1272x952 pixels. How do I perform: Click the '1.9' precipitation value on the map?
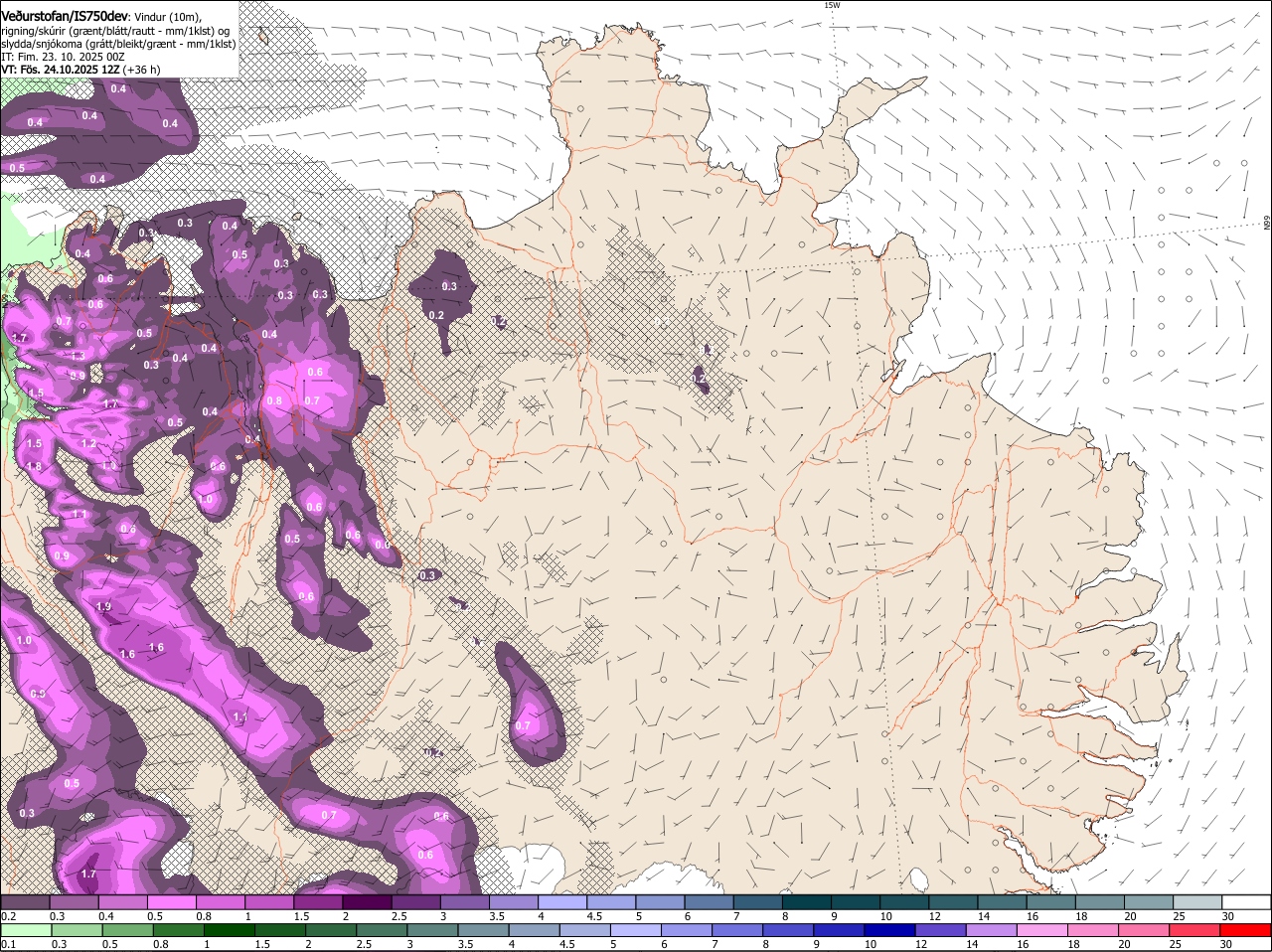[103, 606]
